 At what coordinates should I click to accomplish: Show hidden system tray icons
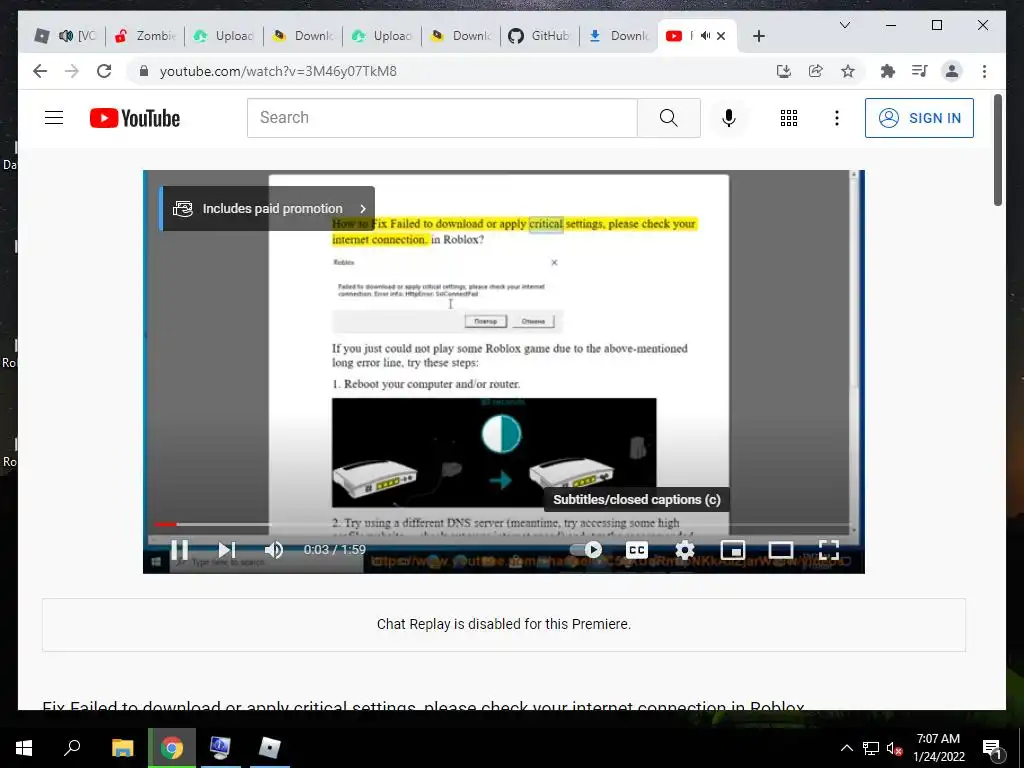tap(846, 748)
